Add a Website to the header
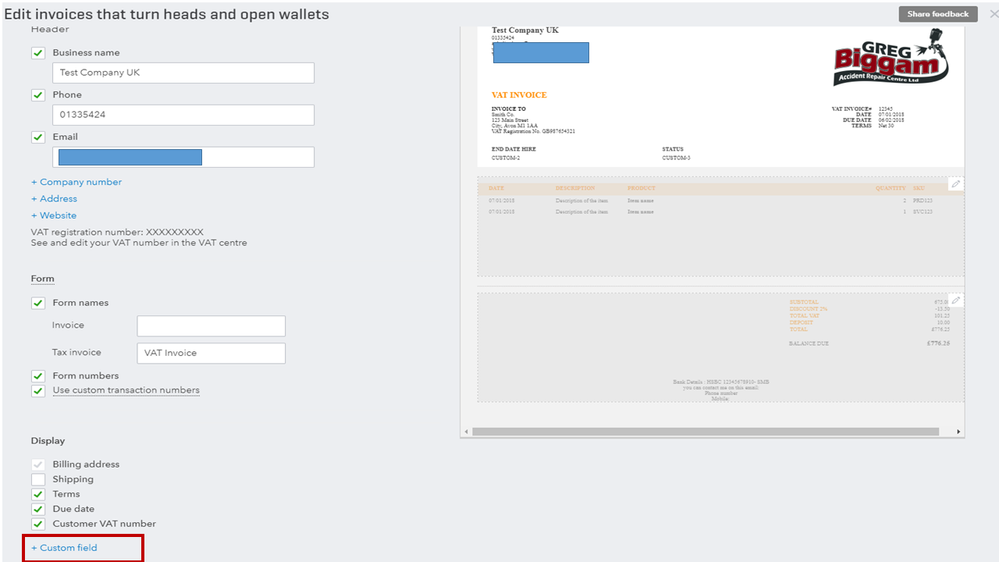The width and height of the screenshot is (999, 562). [54, 215]
